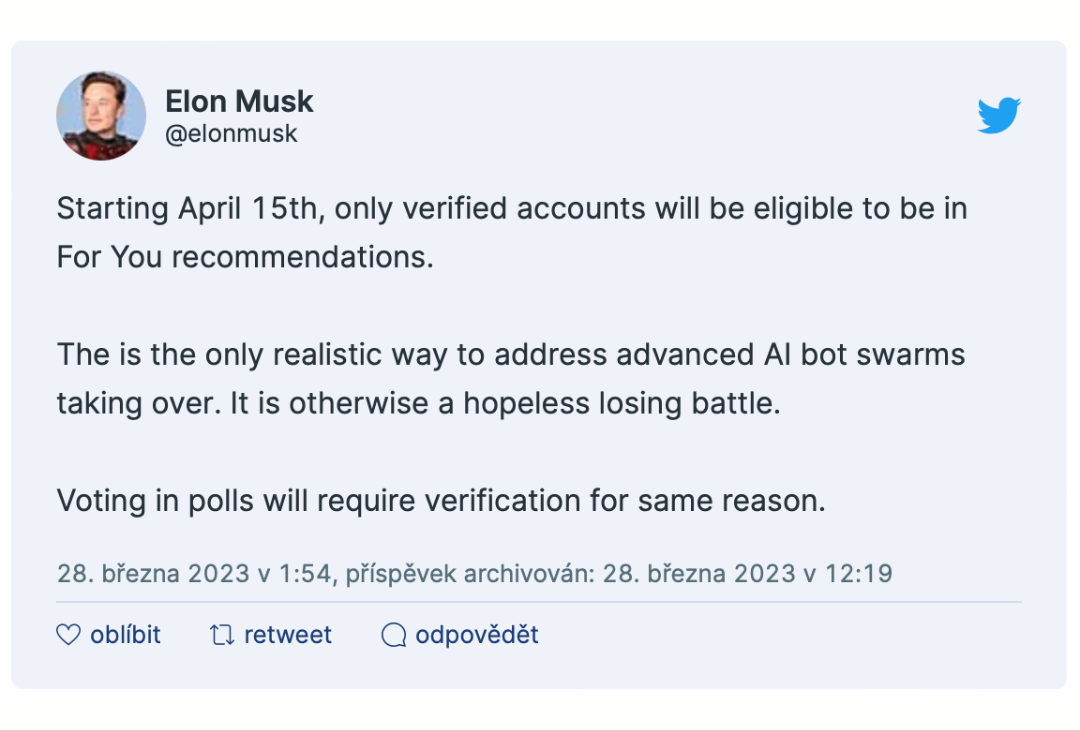Click the reply speech bubble icon
Image resolution: width=1080 pixels, height=730 pixels.
pyautogui.click(x=394, y=635)
